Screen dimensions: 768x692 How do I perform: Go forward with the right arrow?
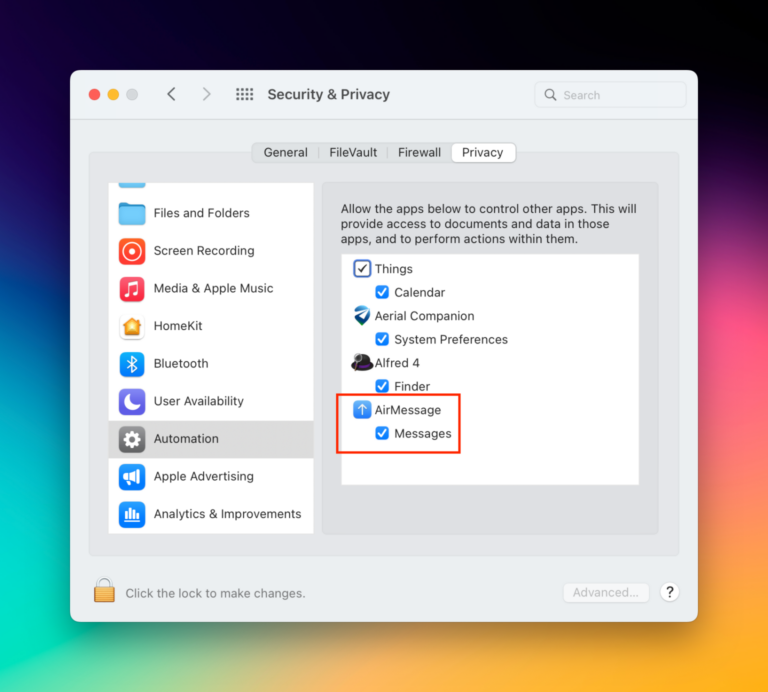pyautogui.click(x=206, y=94)
